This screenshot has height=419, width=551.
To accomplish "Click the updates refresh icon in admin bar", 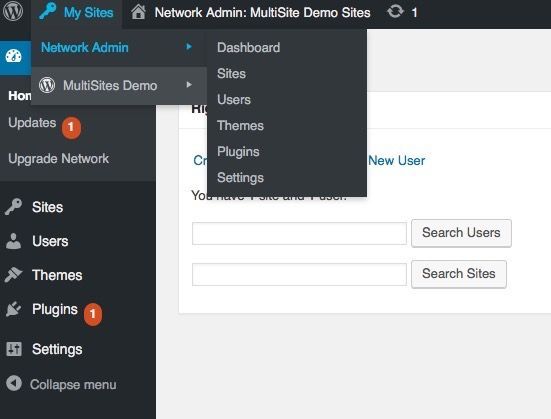I will 395,12.
